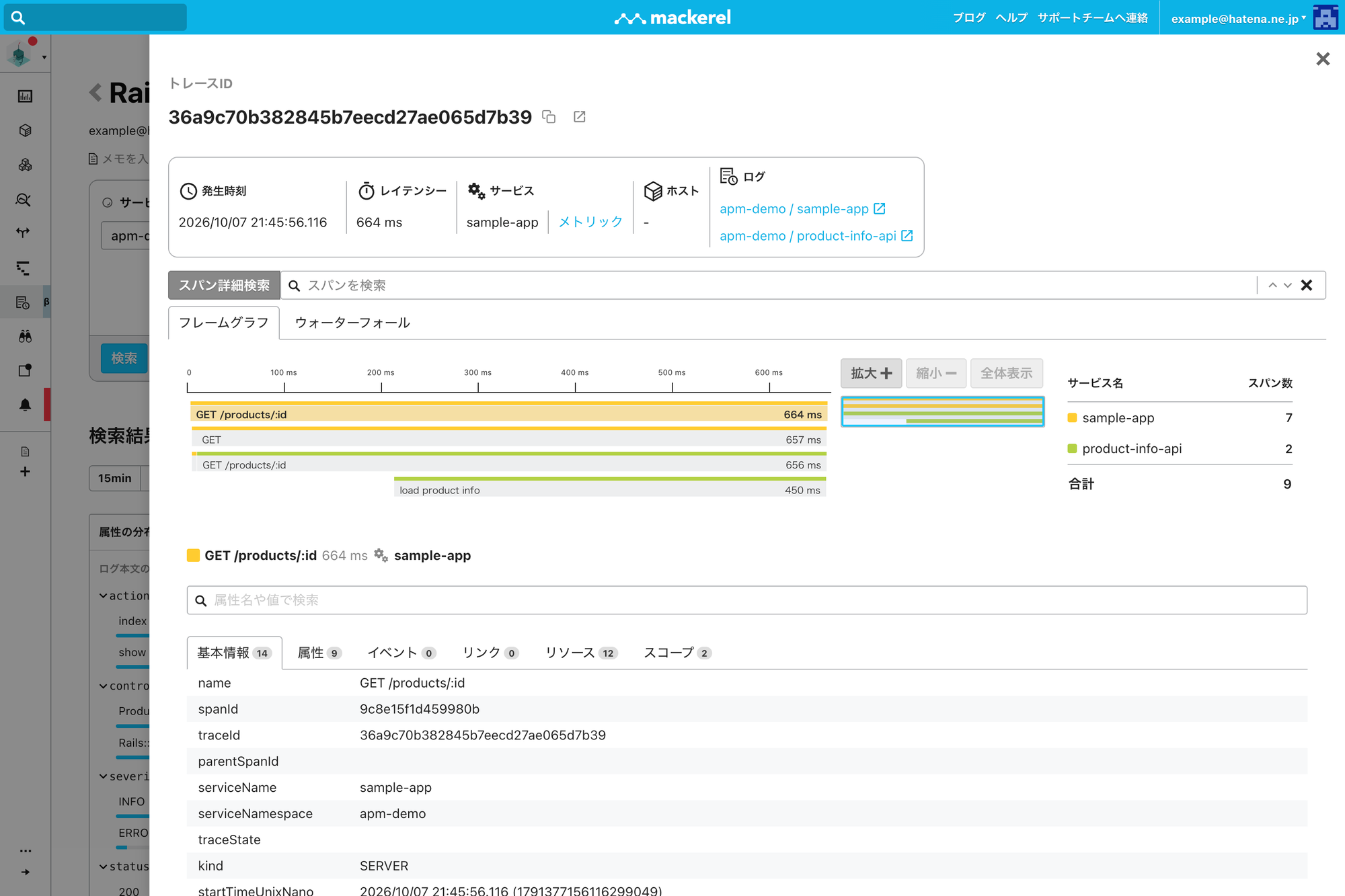
Task: Open the example@hatena.ne.jp account menu
Action: [1238, 19]
